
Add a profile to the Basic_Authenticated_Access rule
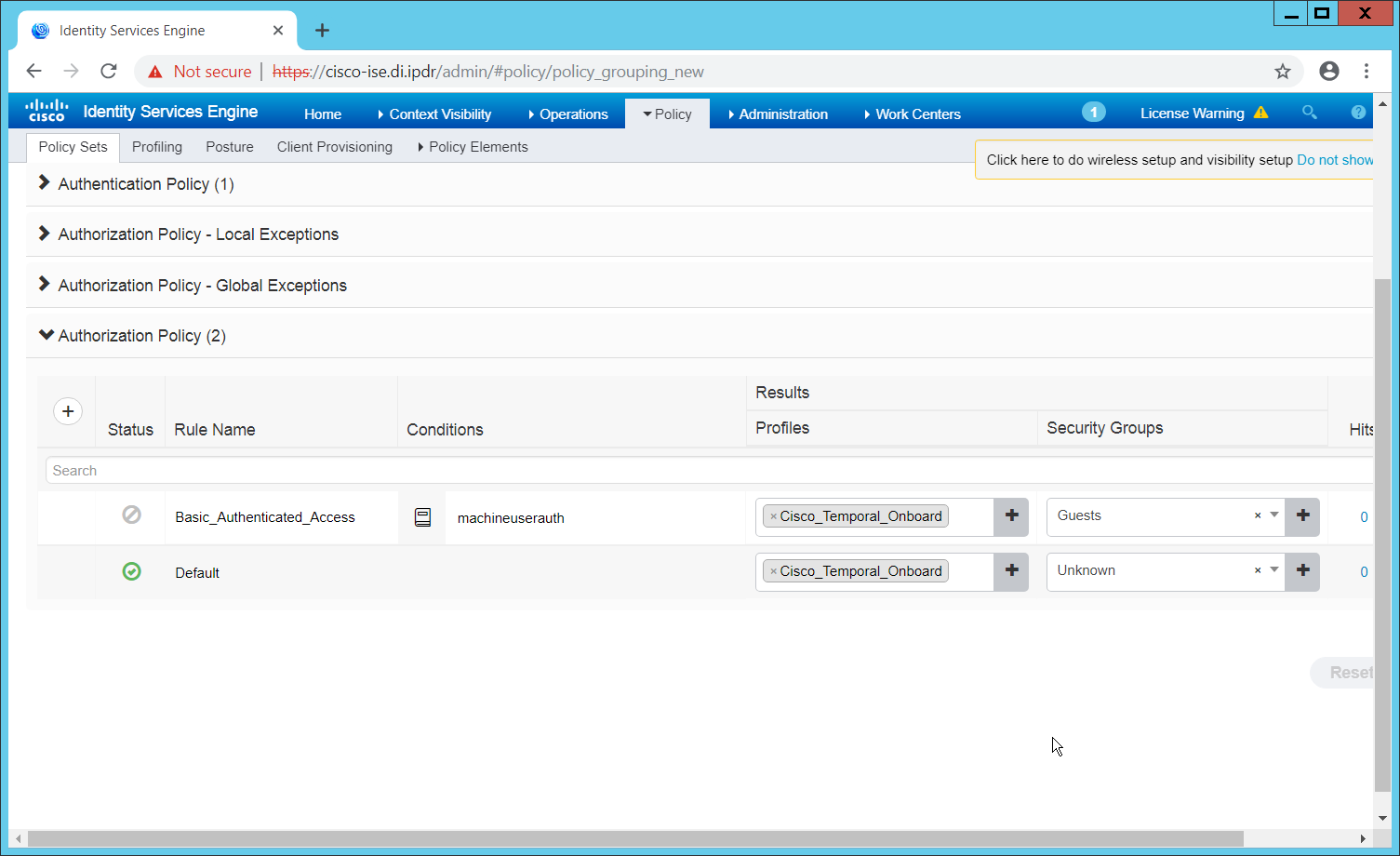1011,516
